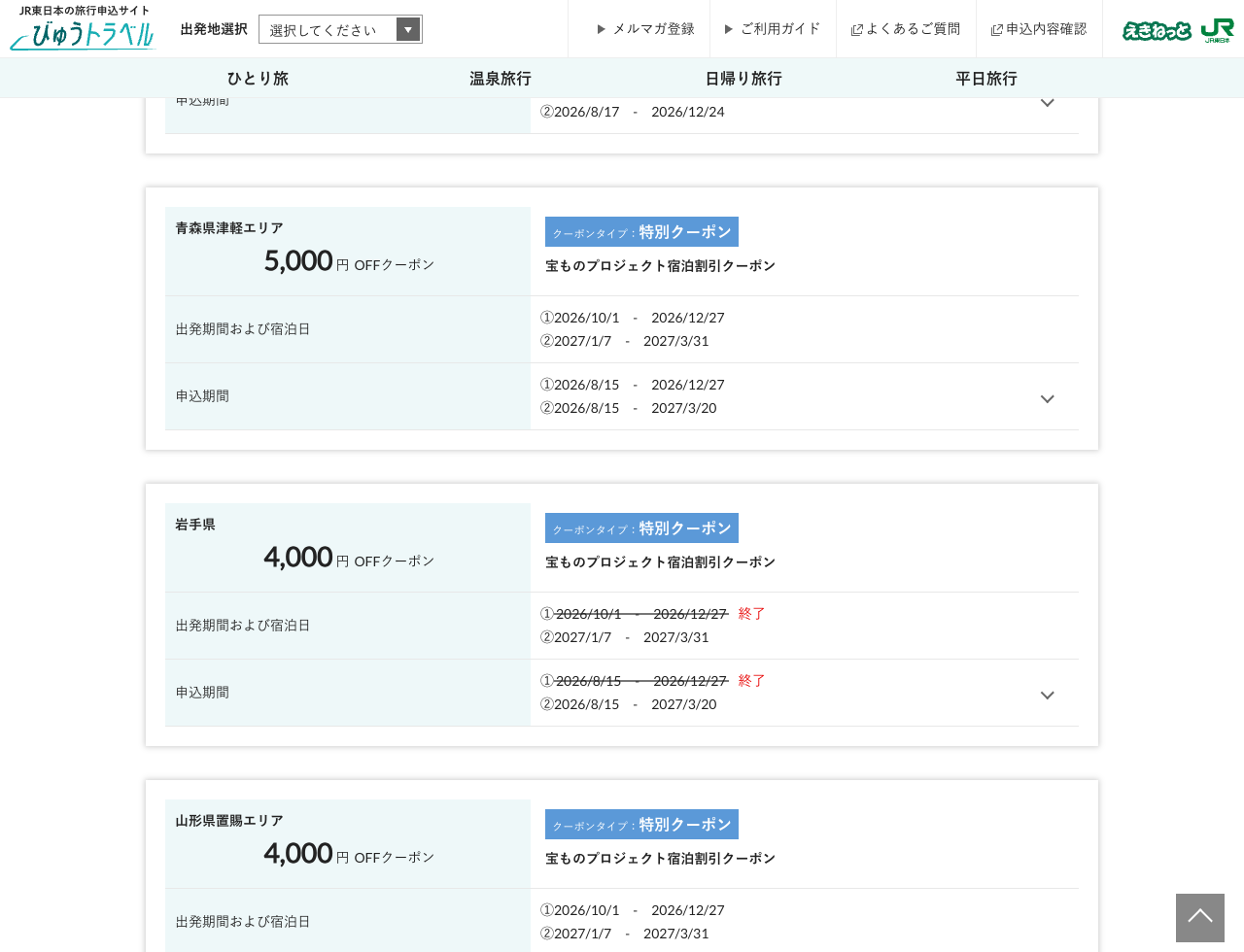This screenshot has height=952, width=1244.
Task: Click red 終了 label in 岩手県 出発期間 row
Action: 752,614
